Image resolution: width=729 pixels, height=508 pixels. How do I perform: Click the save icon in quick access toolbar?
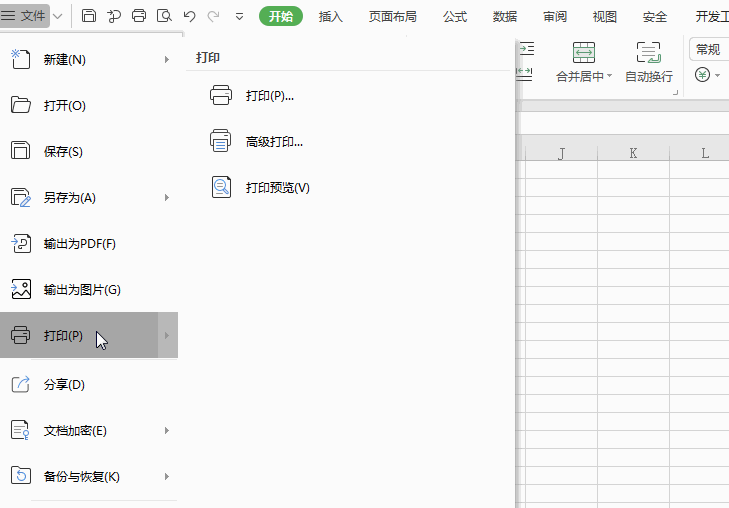click(89, 16)
